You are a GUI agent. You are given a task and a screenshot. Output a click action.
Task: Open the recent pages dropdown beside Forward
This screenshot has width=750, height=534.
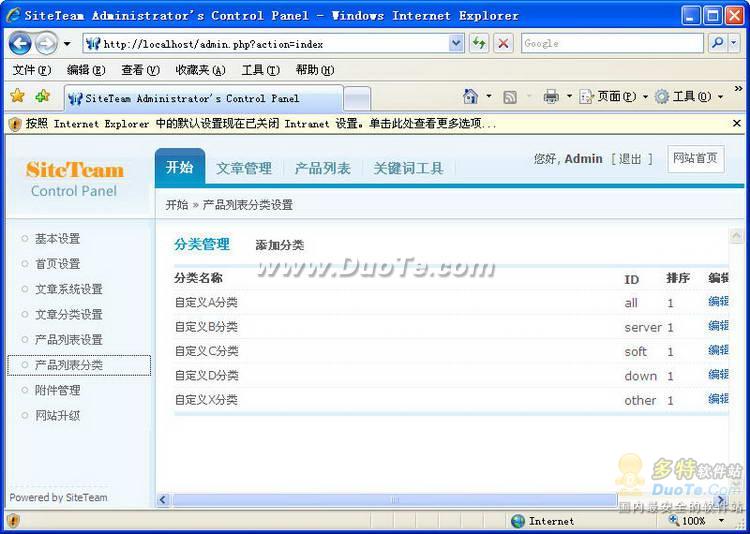click(67, 44)
